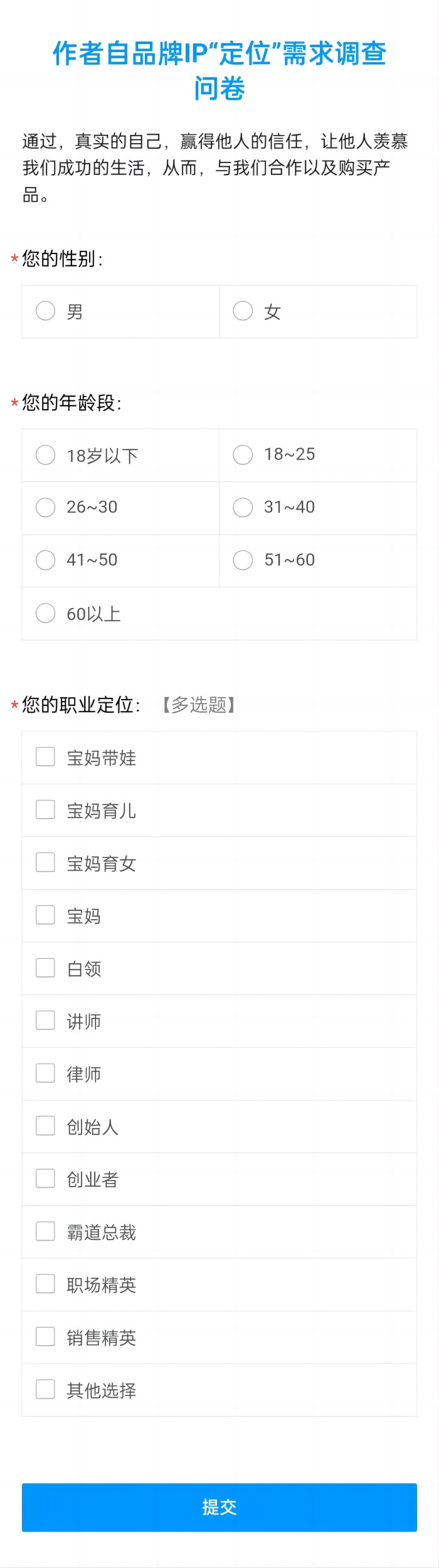Choose the 18岁以下 age option
Viewport: 439px width, 1568px height.
[46, 455]
